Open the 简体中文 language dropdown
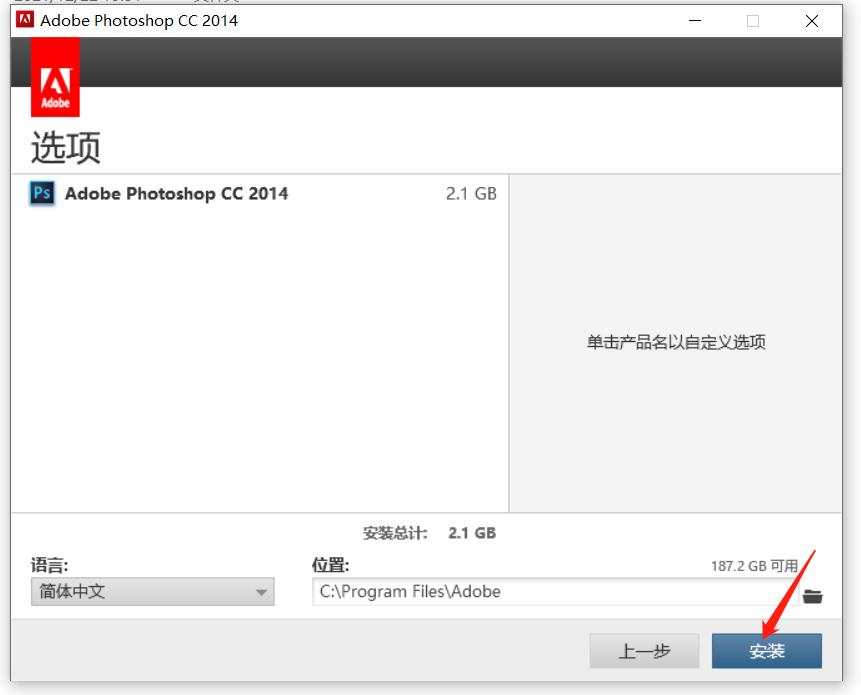 pos(152,591)
